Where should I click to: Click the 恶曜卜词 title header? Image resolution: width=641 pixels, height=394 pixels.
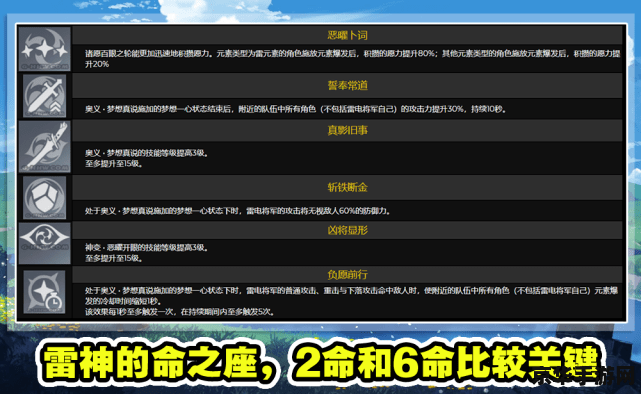pyautogui.click(x=347, y=36)
